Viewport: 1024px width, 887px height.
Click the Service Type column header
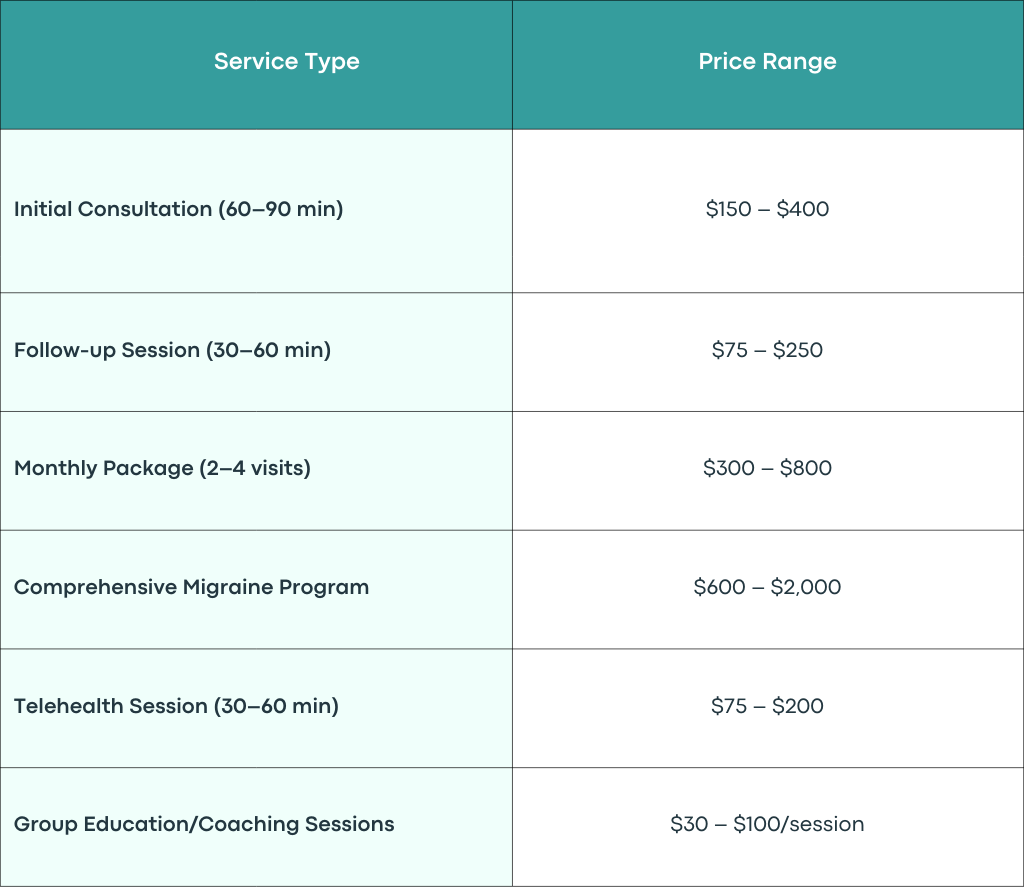click(256, 65)
